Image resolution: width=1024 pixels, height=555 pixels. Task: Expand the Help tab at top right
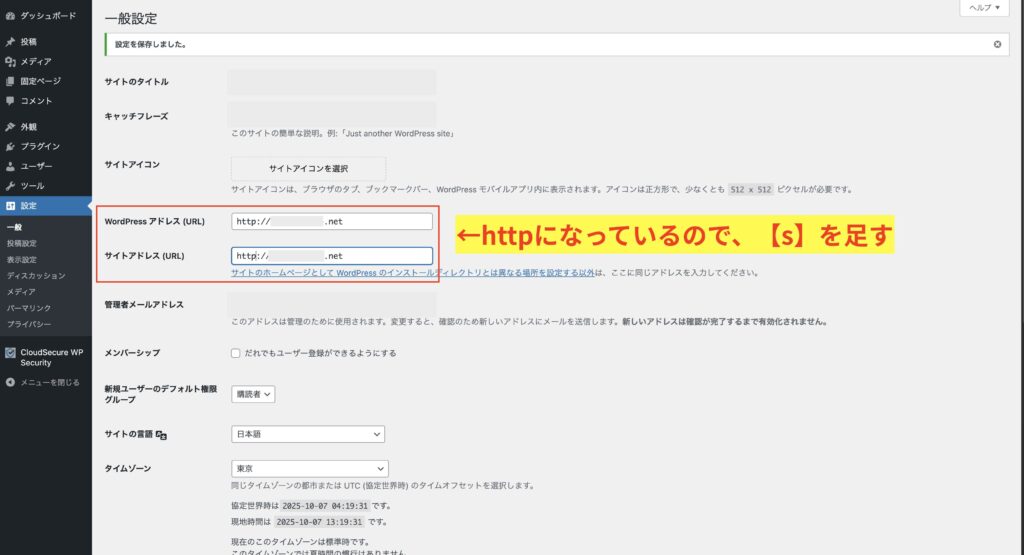985,8
